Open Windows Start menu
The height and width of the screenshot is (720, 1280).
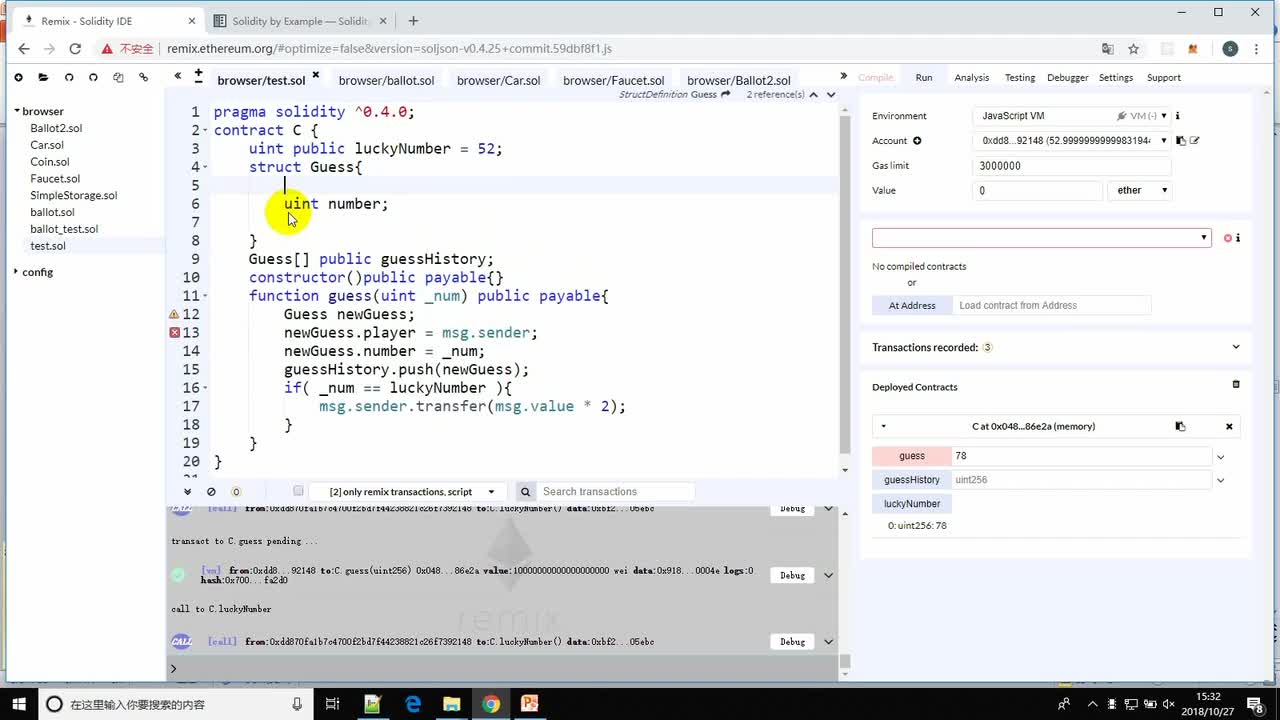[18, 704]
